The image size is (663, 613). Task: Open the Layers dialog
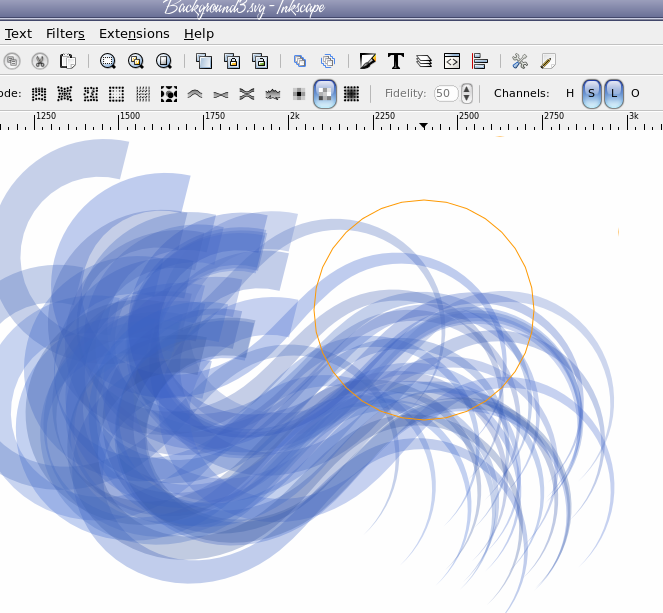point(424,61)
